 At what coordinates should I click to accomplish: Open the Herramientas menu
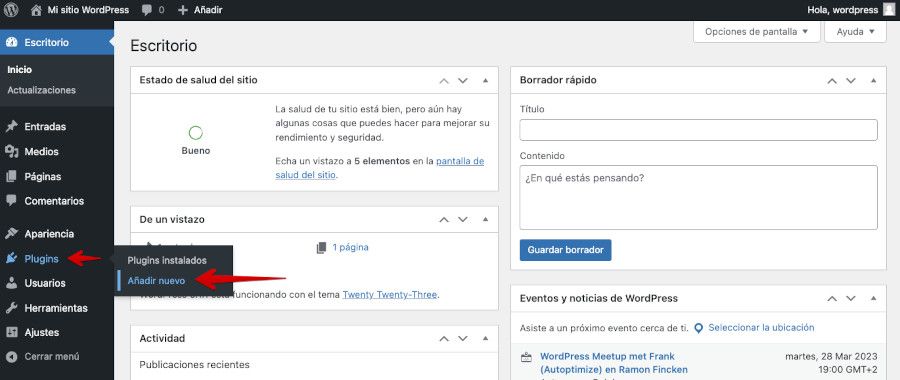click(x=57, y=308)
